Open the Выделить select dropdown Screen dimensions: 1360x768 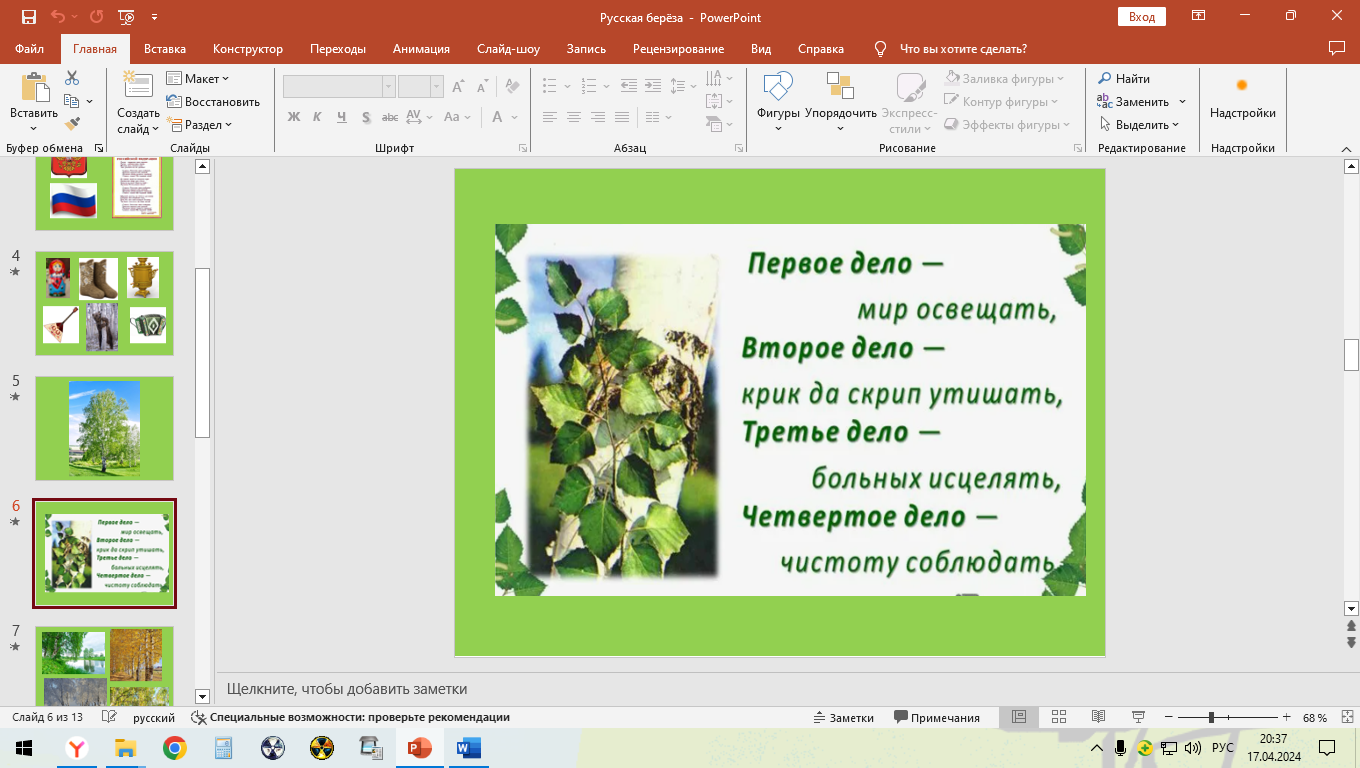1139,125
